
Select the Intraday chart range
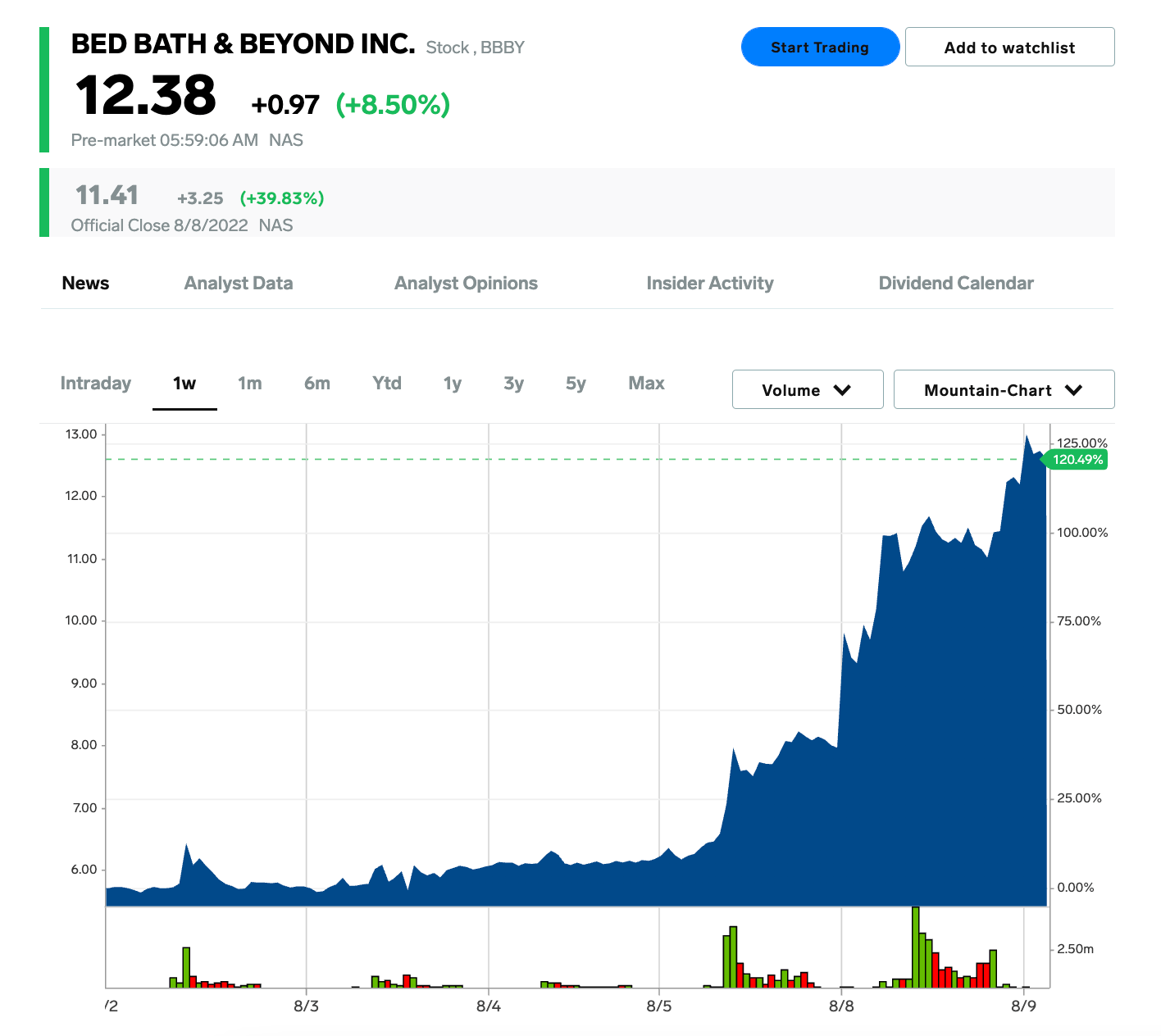click(96, 384)
